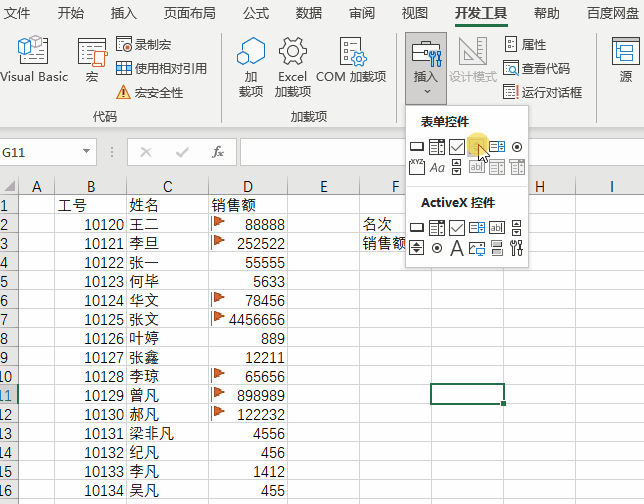
Task: Select form control Check Box in 表单控件
Action: pyautogui.click(x=457, y=147)
